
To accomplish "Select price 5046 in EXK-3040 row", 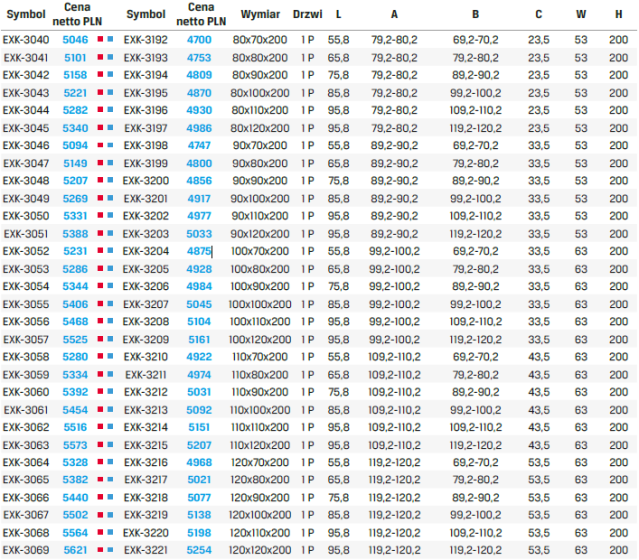I will 75,40.
